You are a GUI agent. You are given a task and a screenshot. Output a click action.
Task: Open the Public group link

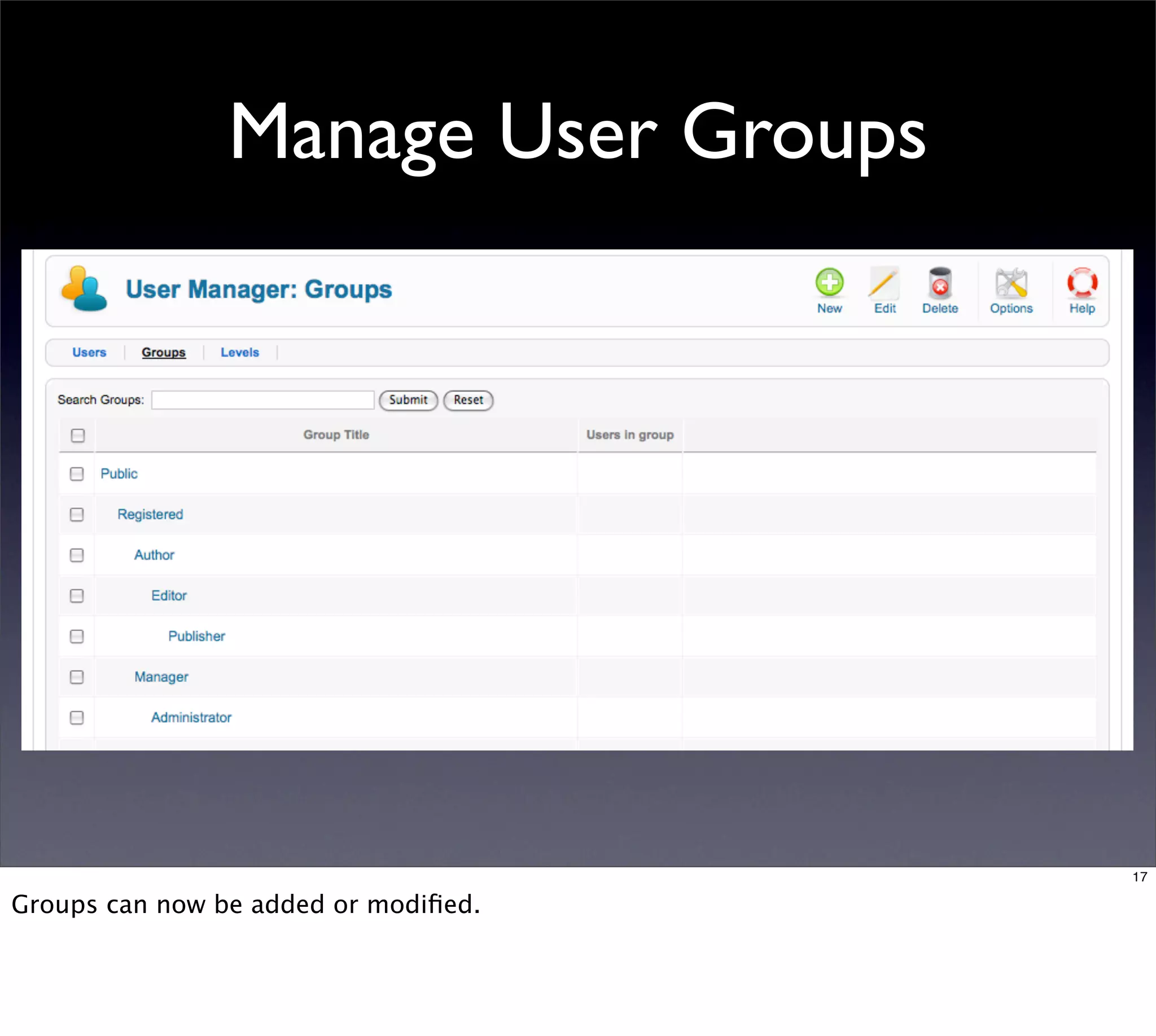point(119,473)
